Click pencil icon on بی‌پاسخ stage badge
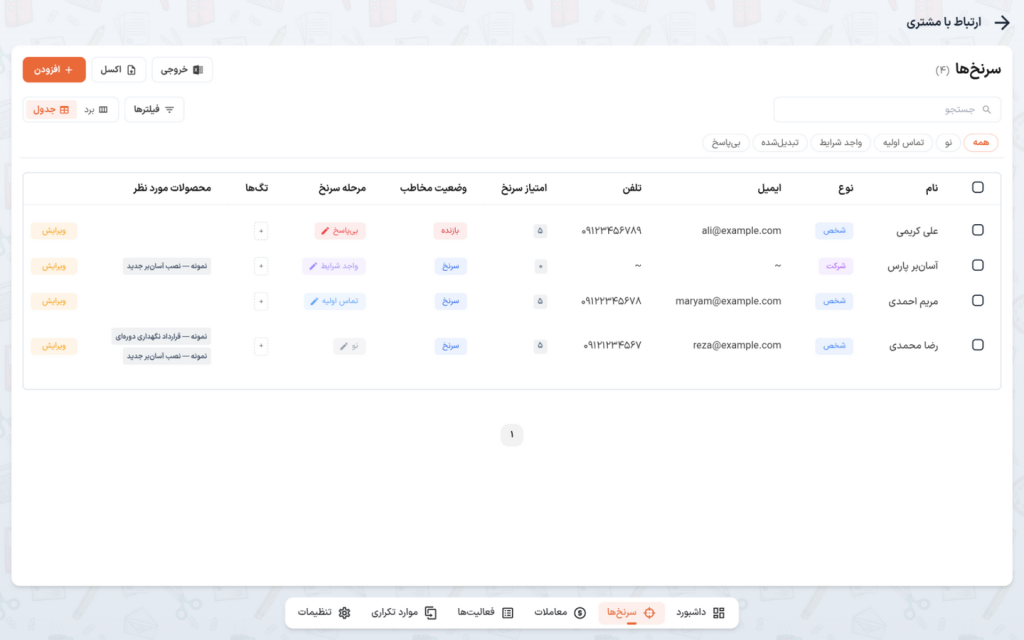The image size is (1024, 640). click(325, 231)
